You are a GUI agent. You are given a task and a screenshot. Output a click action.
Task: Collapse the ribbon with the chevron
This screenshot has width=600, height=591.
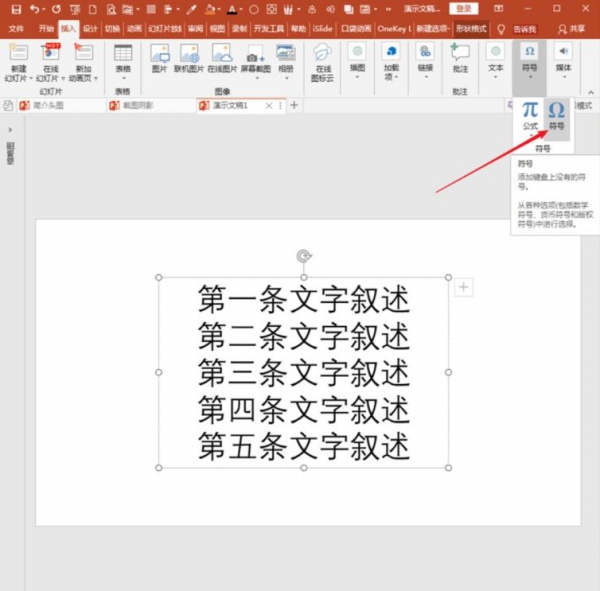(591, 92)
